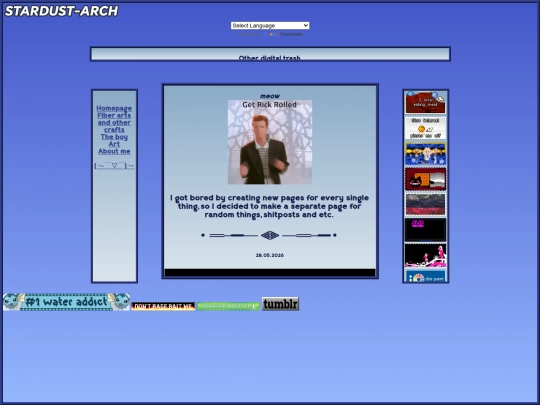
Task: Open the About me link
Action: point(114,151)
